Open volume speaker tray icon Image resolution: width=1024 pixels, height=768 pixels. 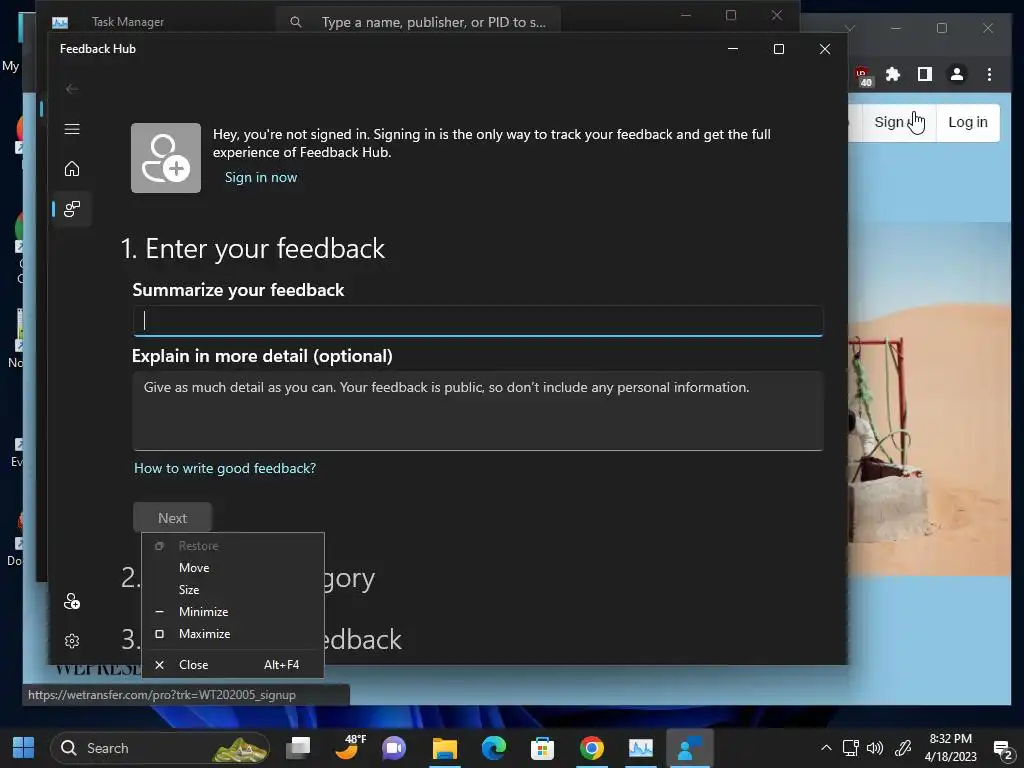(x=874, y=748)
